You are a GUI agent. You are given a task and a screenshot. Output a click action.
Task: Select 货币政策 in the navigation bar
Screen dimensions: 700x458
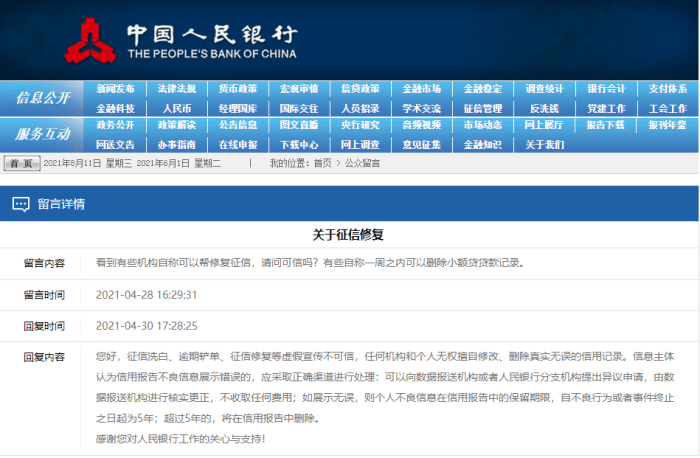[x=238, y=89]
